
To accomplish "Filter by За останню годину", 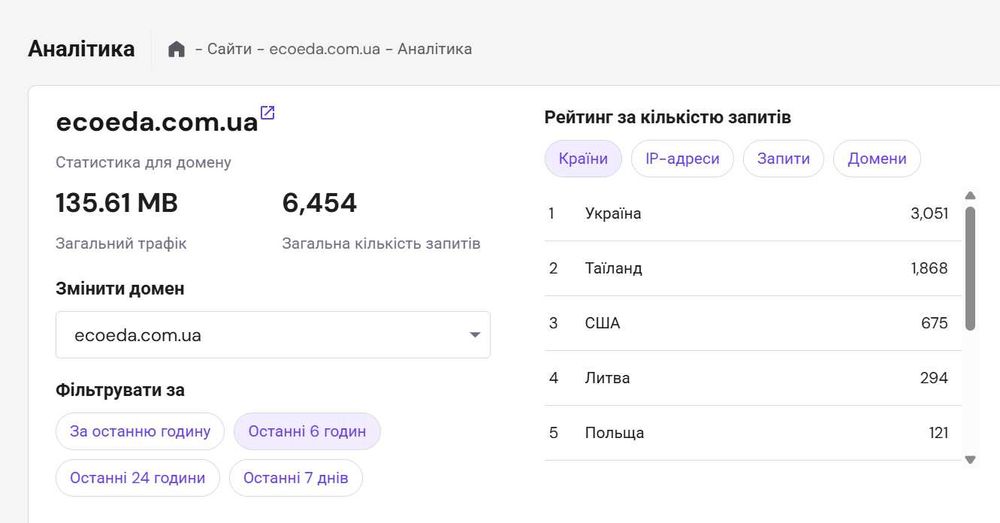I will [140, 431].
